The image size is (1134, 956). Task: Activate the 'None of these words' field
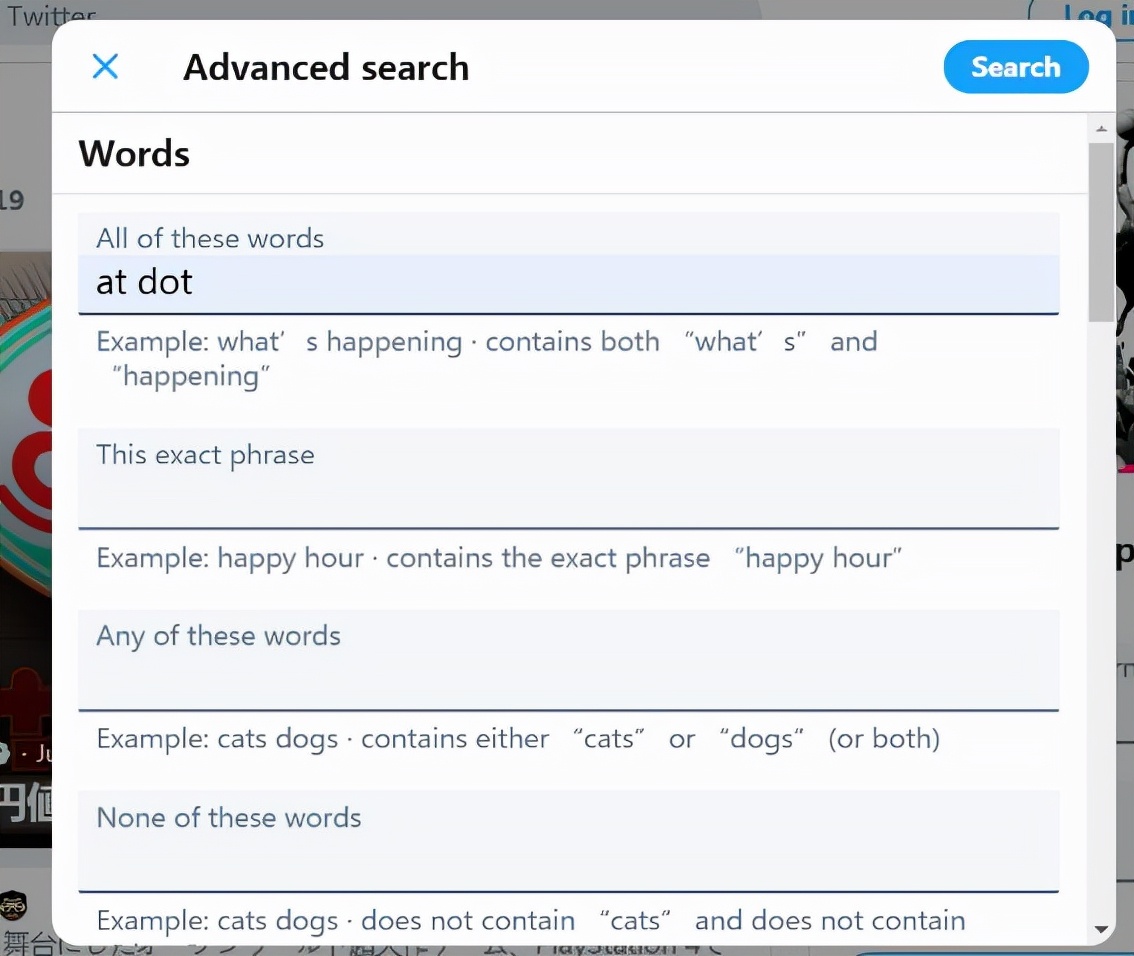pos(568,859)
